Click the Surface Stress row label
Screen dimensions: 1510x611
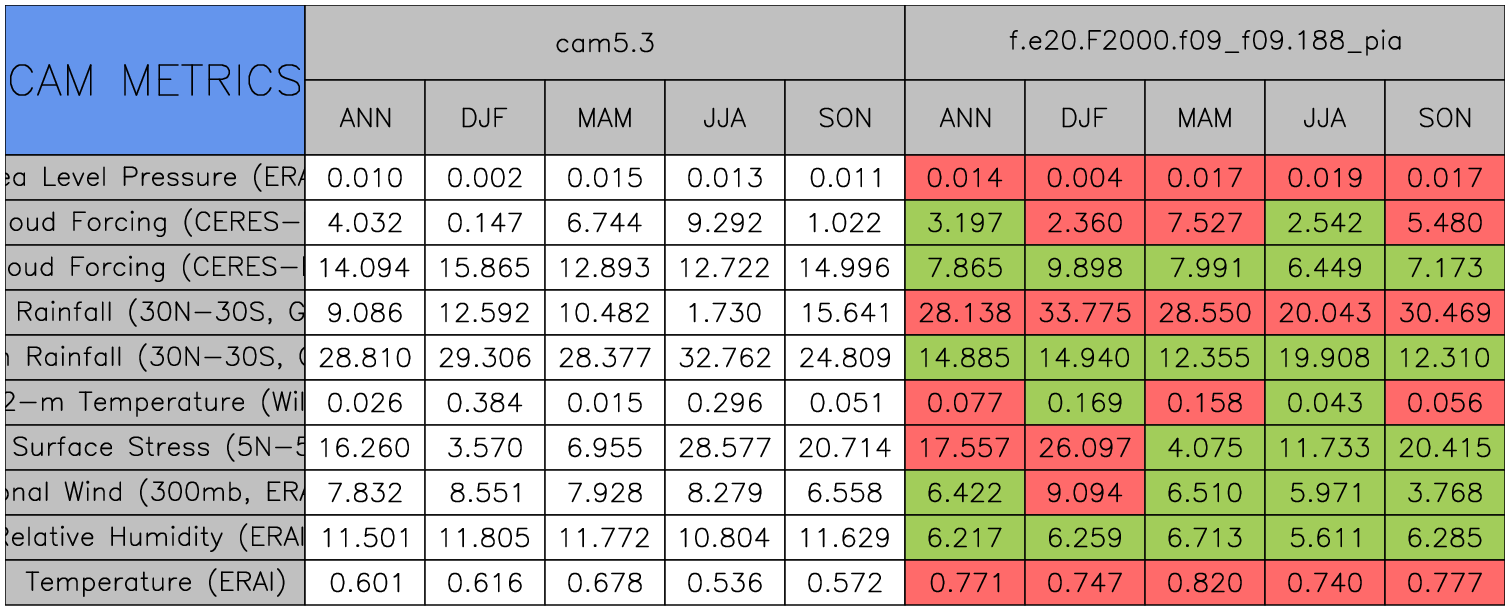pos(155,447)
